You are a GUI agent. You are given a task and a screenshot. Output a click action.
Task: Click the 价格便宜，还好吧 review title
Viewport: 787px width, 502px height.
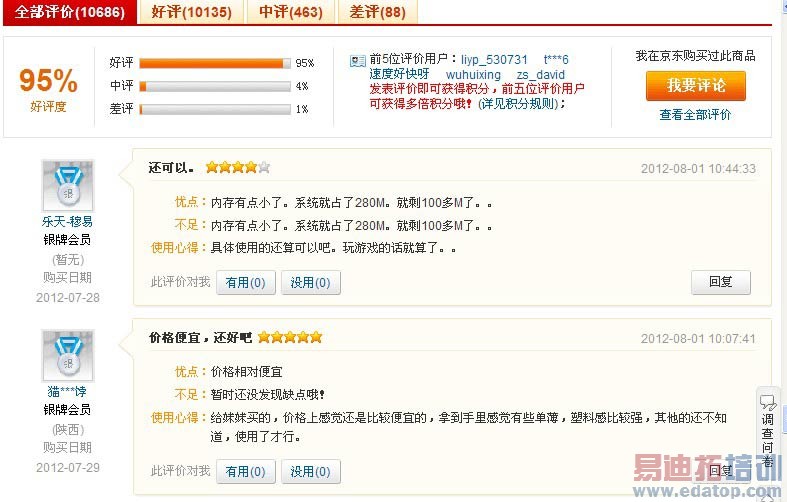click(200, 338)
